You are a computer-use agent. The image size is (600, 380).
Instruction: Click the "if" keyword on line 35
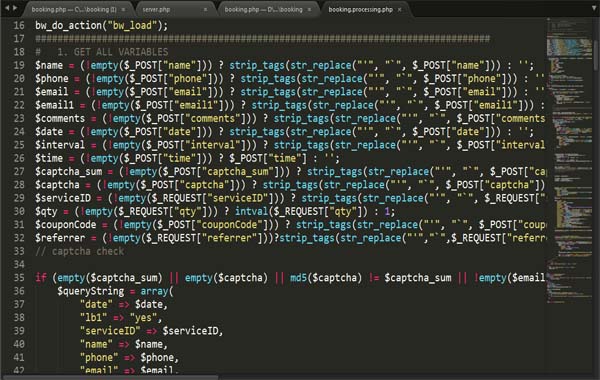coord(41,277)
